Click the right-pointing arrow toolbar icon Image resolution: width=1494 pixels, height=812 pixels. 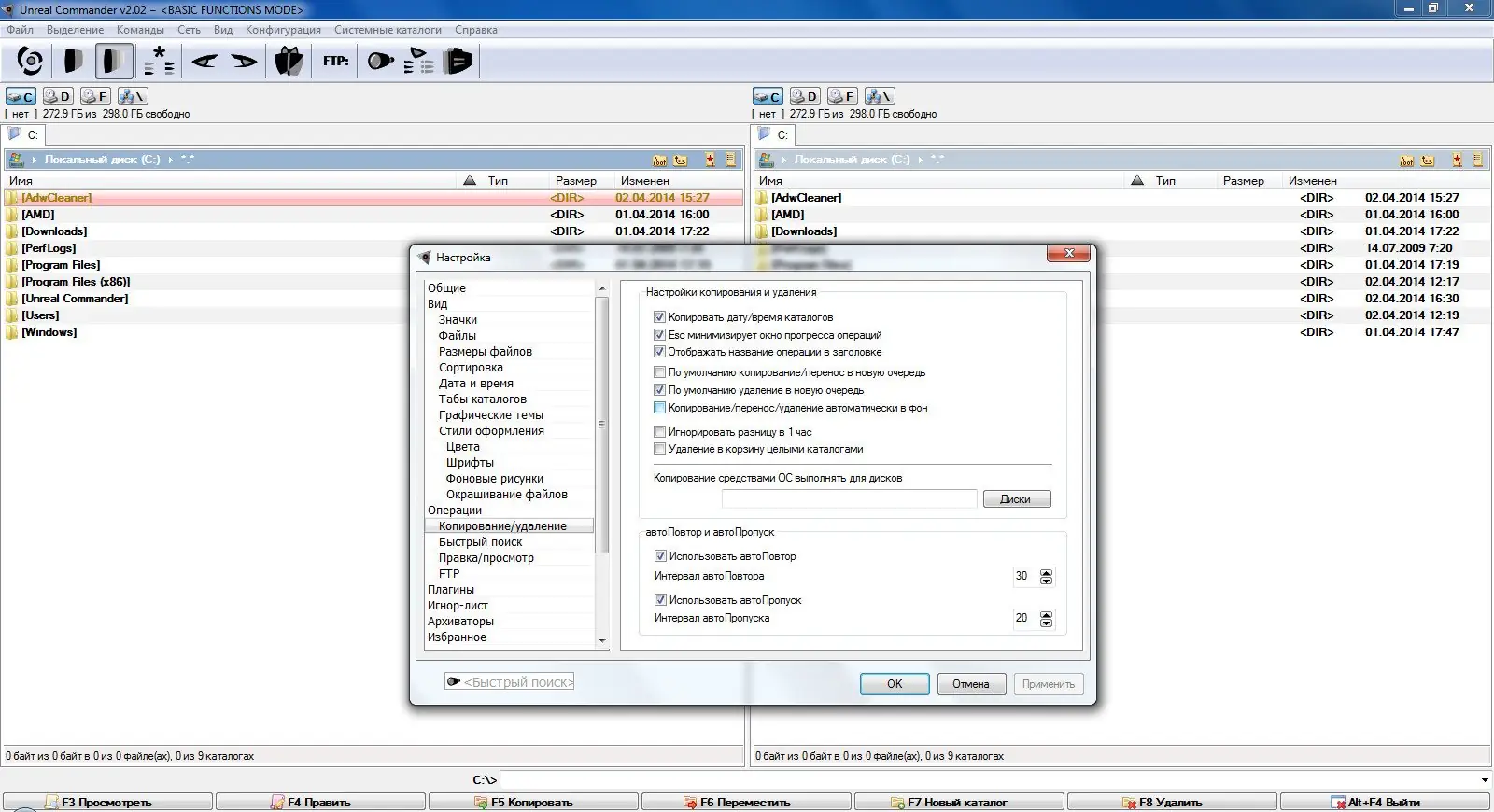244,62
